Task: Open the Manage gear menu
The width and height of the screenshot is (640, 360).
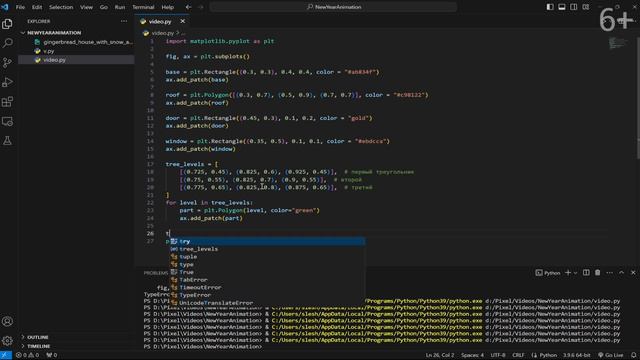Action: coord(7,340)
